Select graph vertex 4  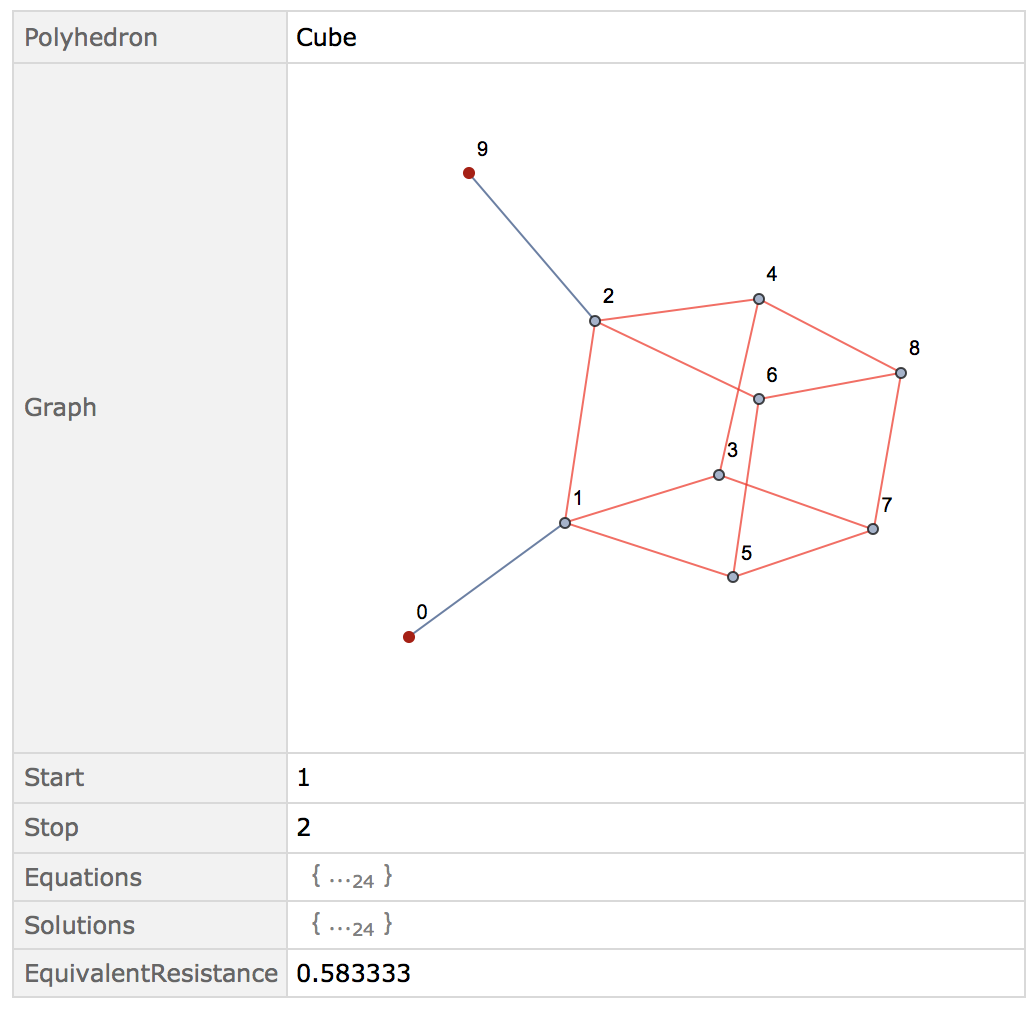point(759,299)
